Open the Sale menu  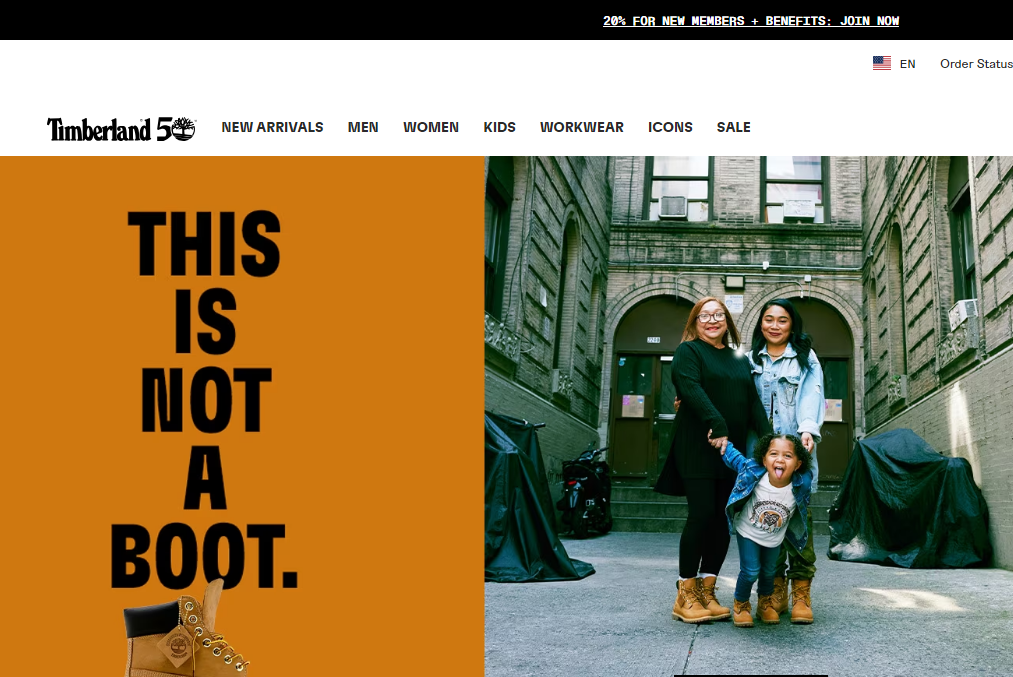(x=733, y=127)
